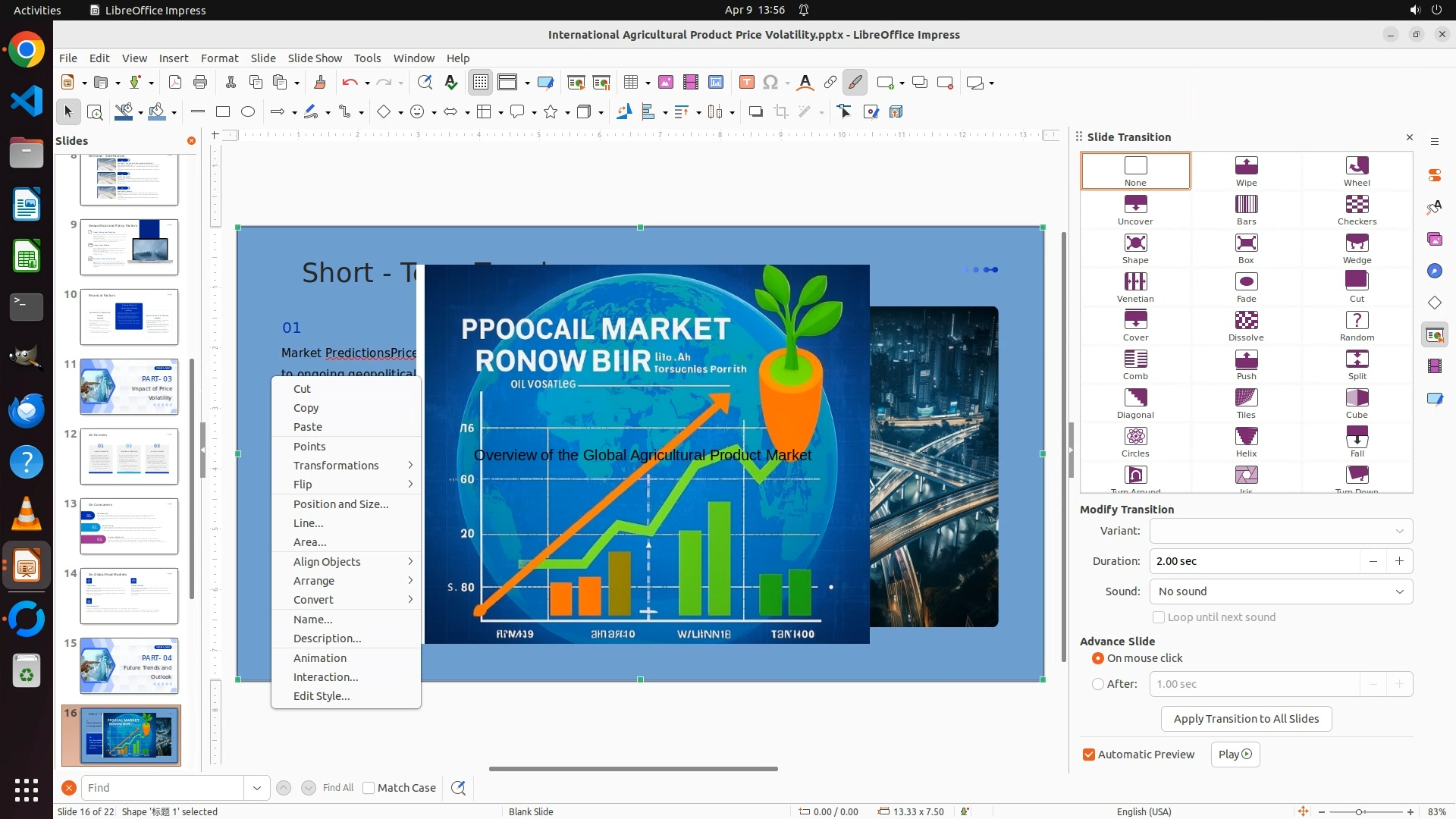Screen dimensions: 1456x819
Task: Toggle the Display Grid icon
Action: click(x=481, y=83)
